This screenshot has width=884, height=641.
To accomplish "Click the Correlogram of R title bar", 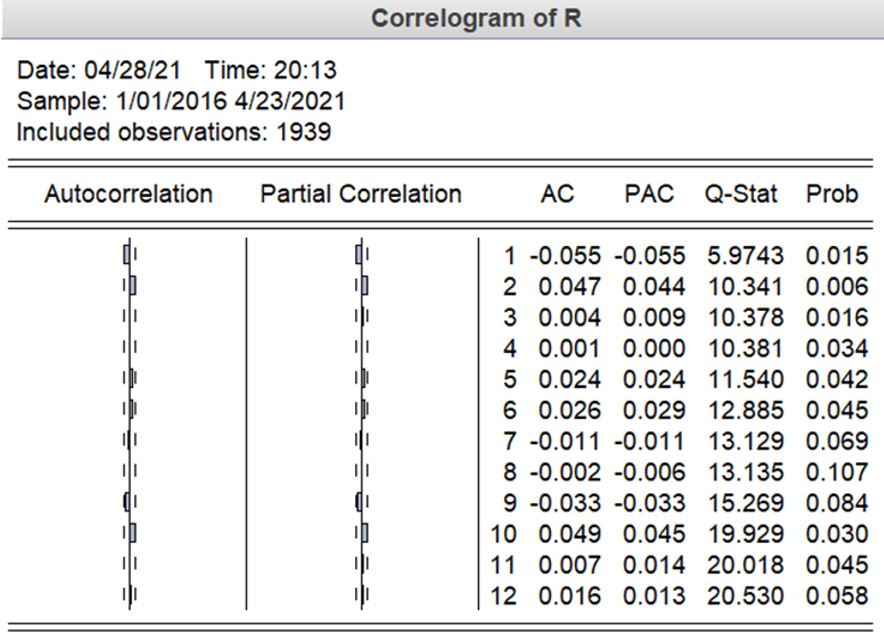I will tap(476, 19).
